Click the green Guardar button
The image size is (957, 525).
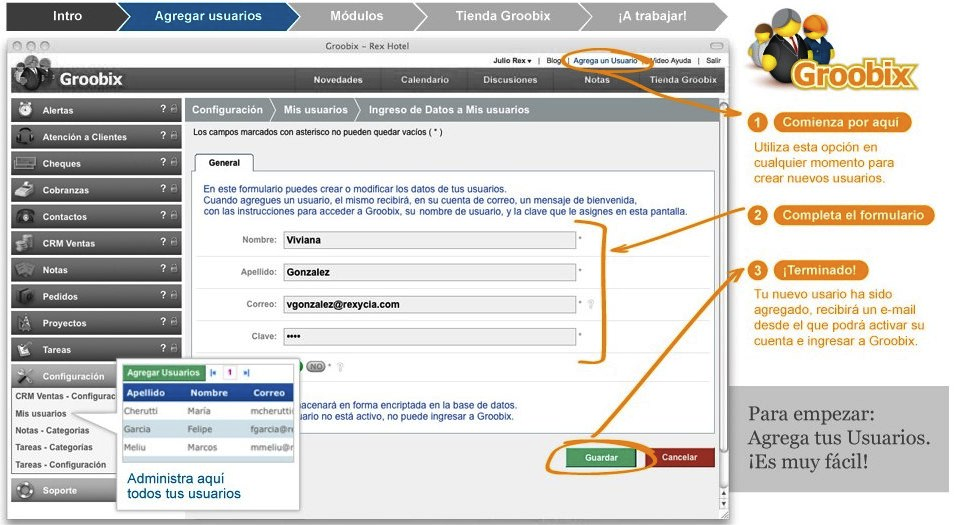[x=601, y=457]
